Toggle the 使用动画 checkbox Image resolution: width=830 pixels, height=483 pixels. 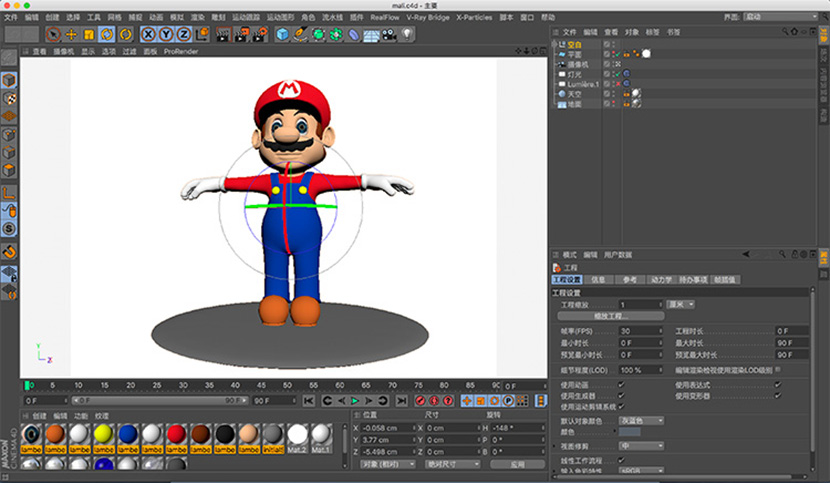[x=621, y=385]
